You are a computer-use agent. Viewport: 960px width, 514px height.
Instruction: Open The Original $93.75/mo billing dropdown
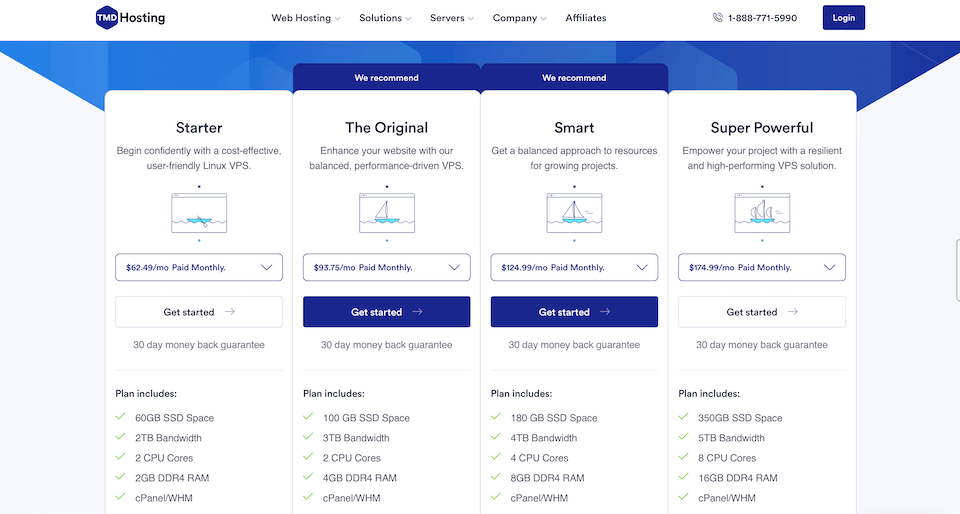tap(387, 267)
